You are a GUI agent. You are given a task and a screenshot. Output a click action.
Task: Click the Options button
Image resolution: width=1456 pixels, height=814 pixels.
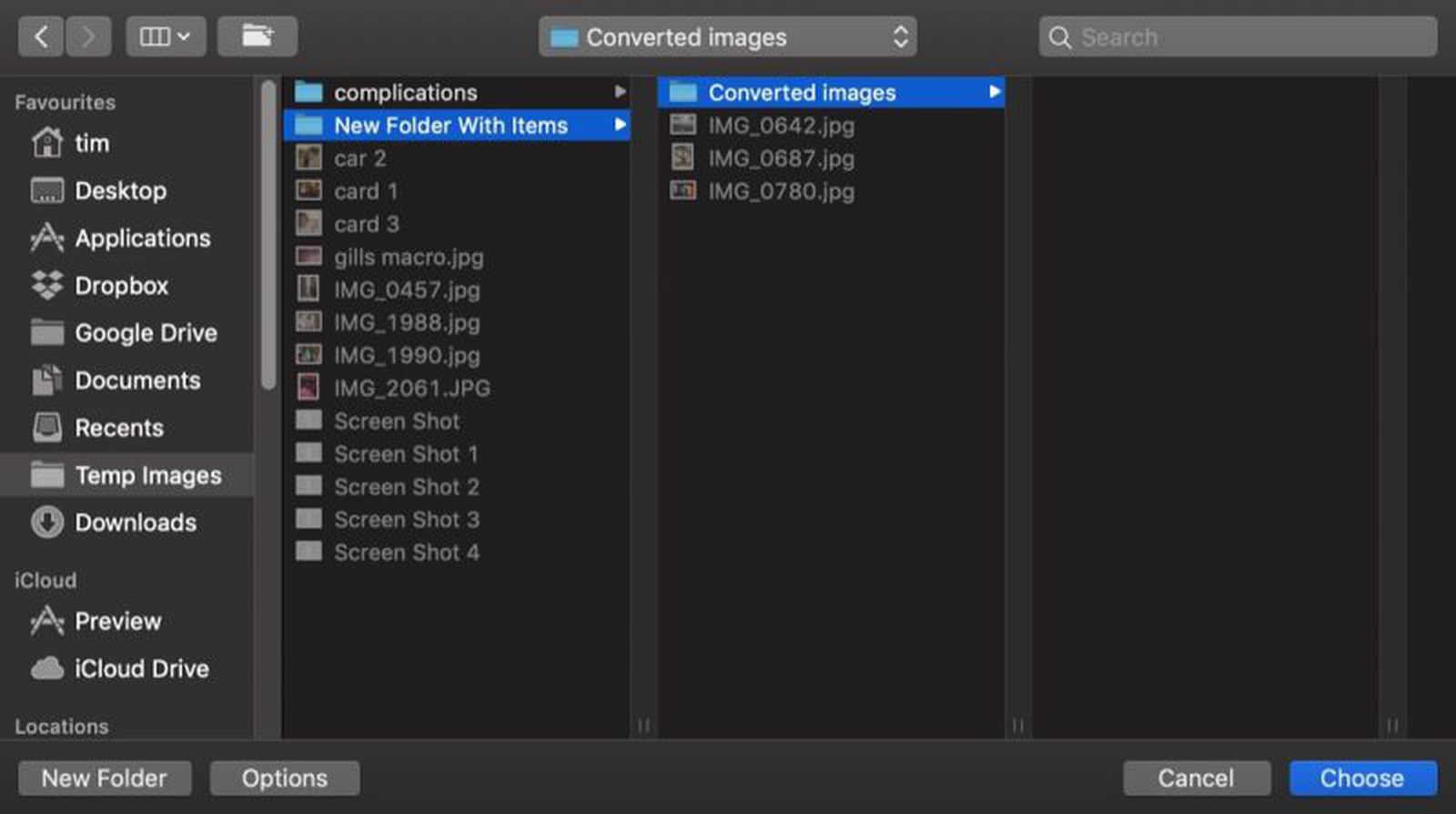[x=284, y=778]
